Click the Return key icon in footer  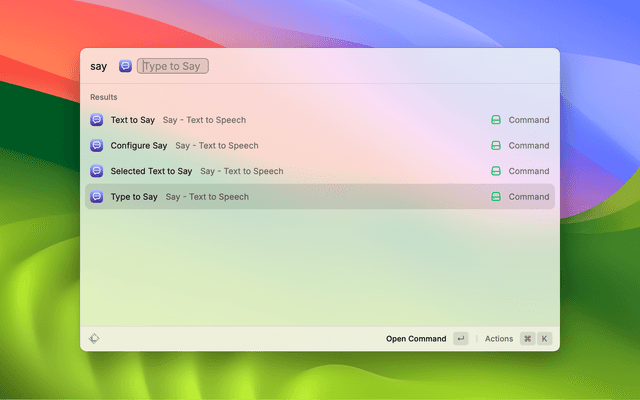click(460, 339)
